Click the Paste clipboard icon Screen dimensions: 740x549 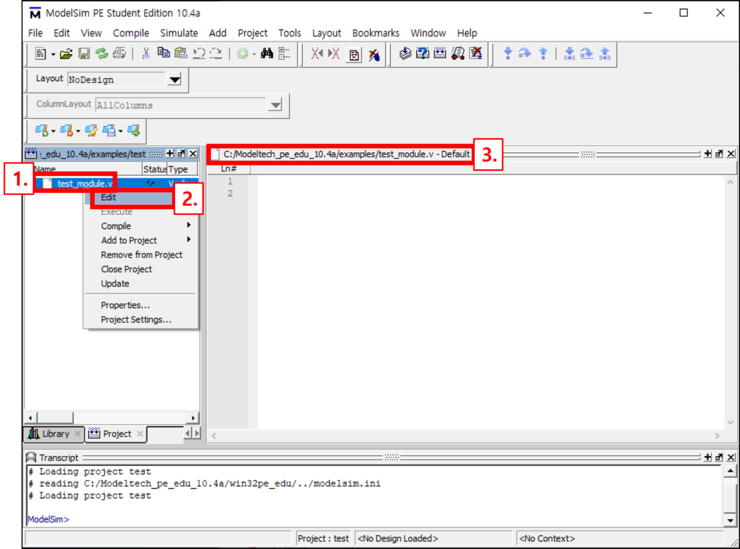(x=181, y=53)
